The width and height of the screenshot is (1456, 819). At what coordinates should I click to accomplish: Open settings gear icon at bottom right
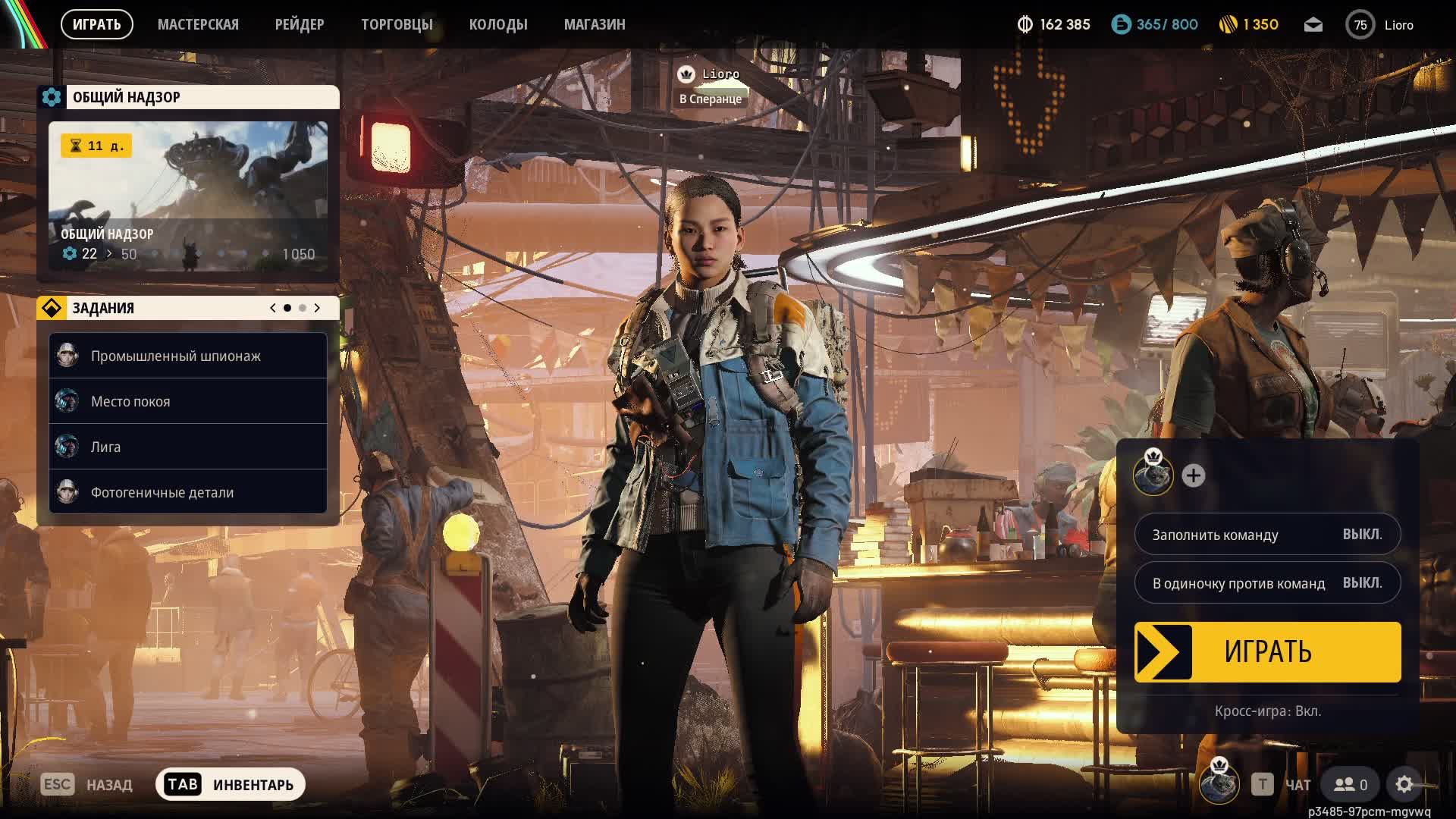(1404, 784)
